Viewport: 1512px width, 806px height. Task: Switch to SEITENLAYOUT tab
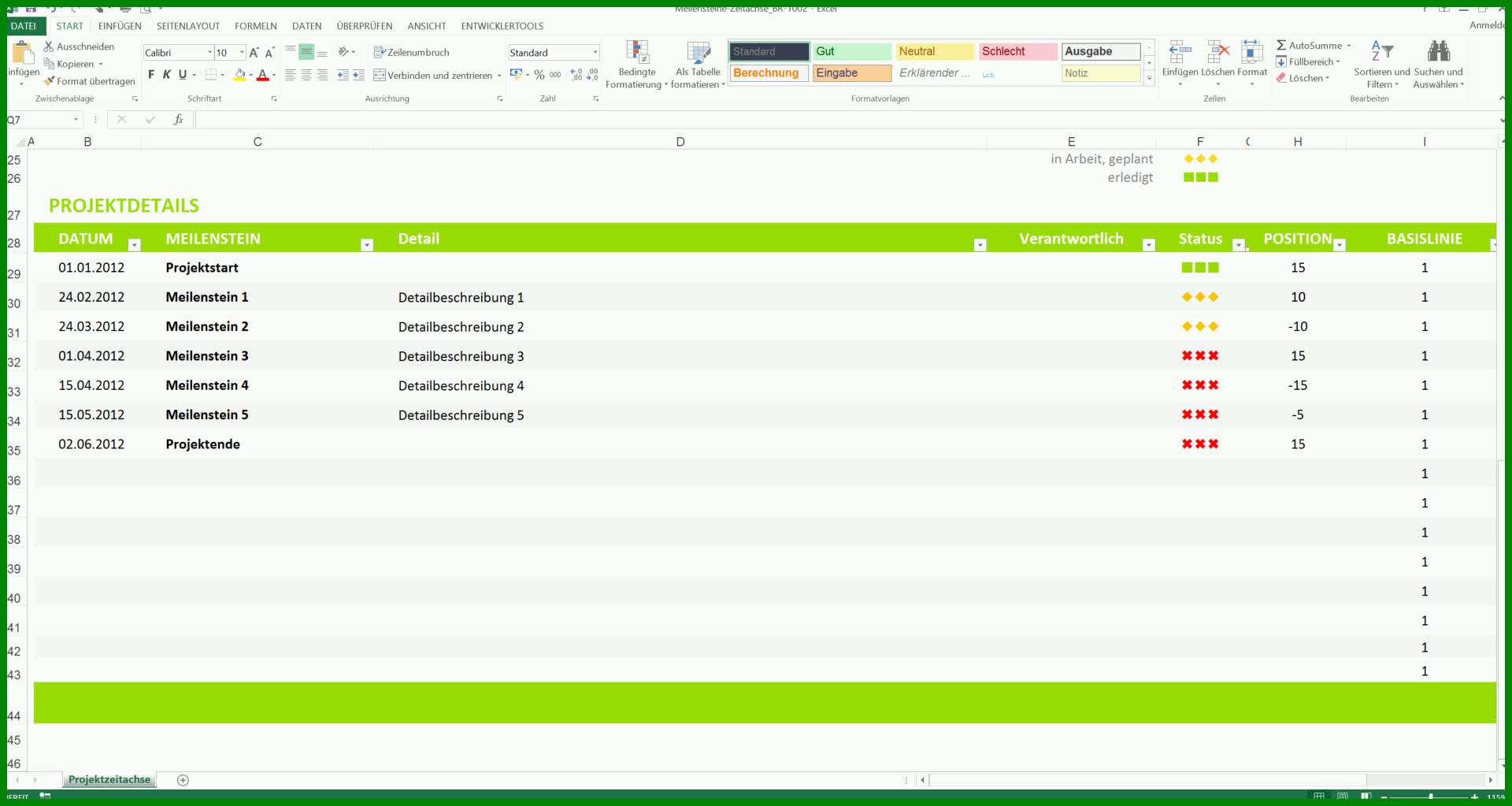click(188, 26)
